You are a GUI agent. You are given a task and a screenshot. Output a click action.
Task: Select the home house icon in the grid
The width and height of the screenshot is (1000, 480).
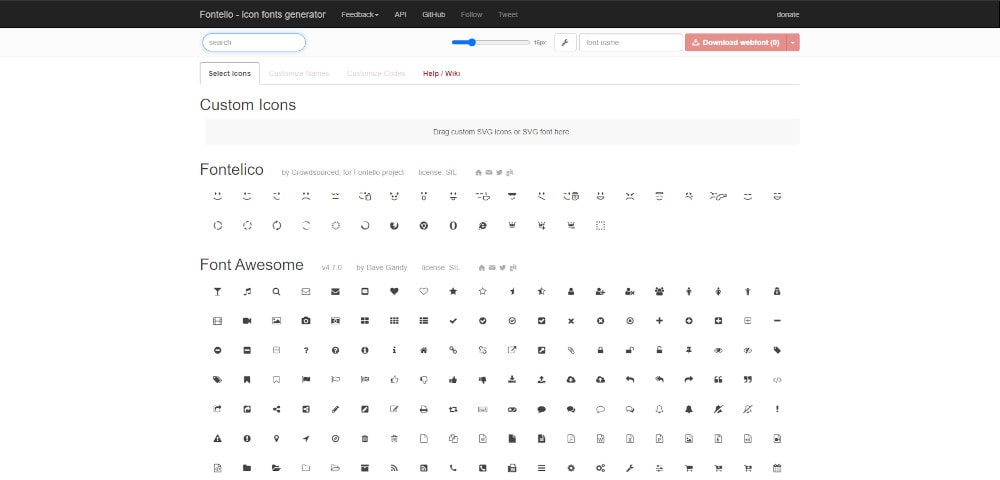click(x=423, y=350)
